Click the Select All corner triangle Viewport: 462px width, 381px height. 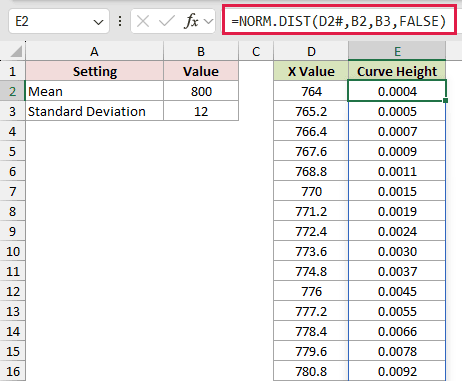(x=16, y=52)
